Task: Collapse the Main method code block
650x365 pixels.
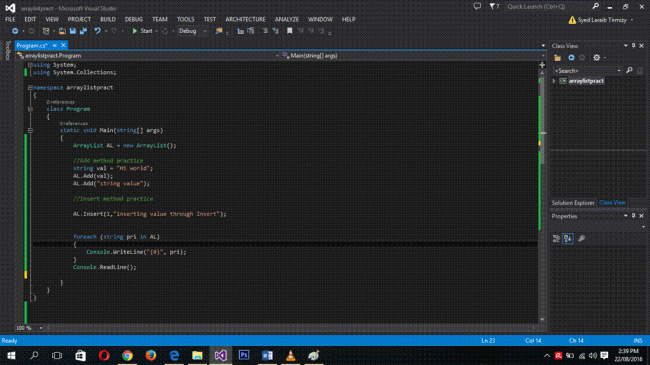Action: coord(30,130)
